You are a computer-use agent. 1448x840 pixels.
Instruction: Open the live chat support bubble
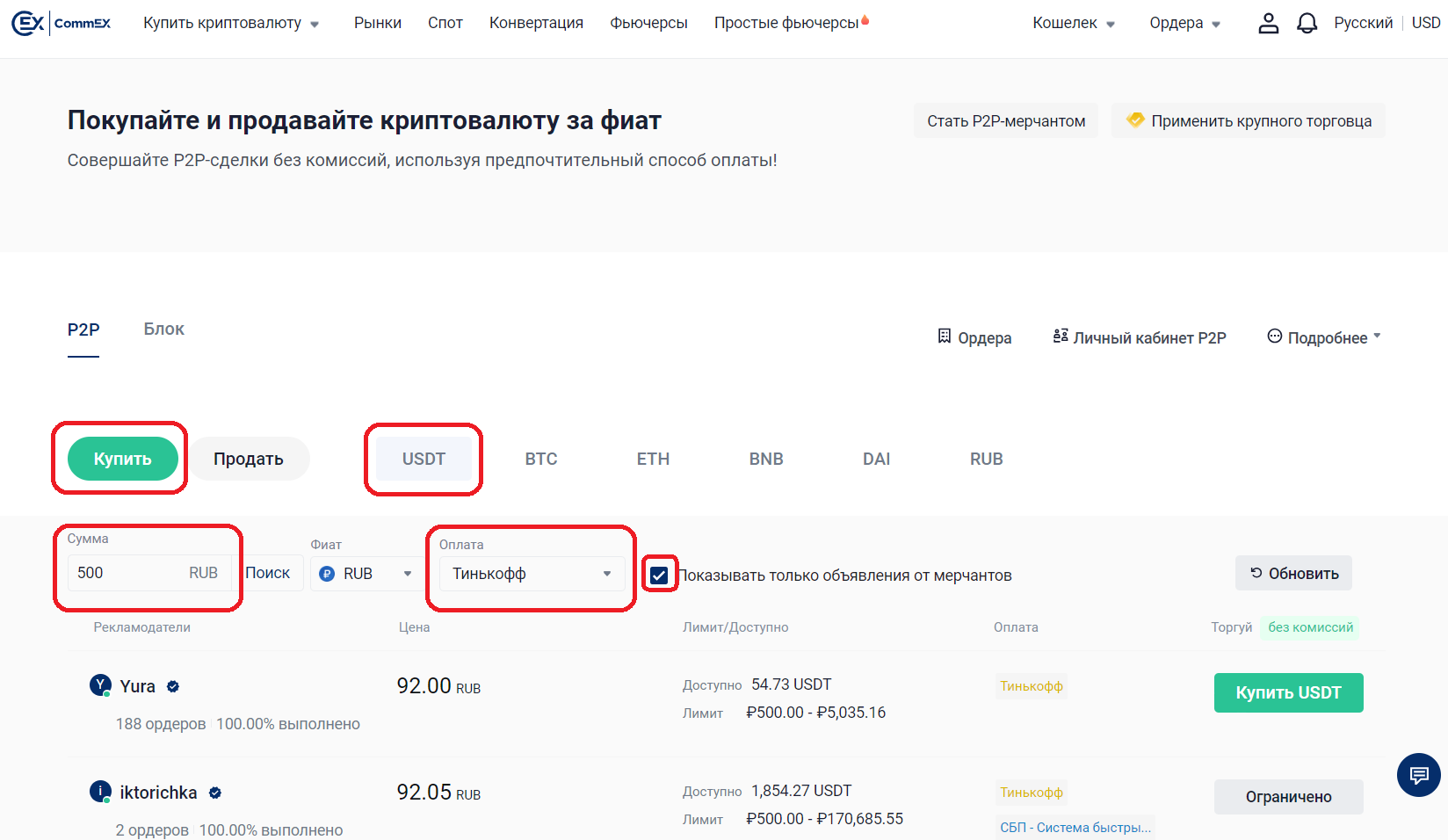(1418, 775)
